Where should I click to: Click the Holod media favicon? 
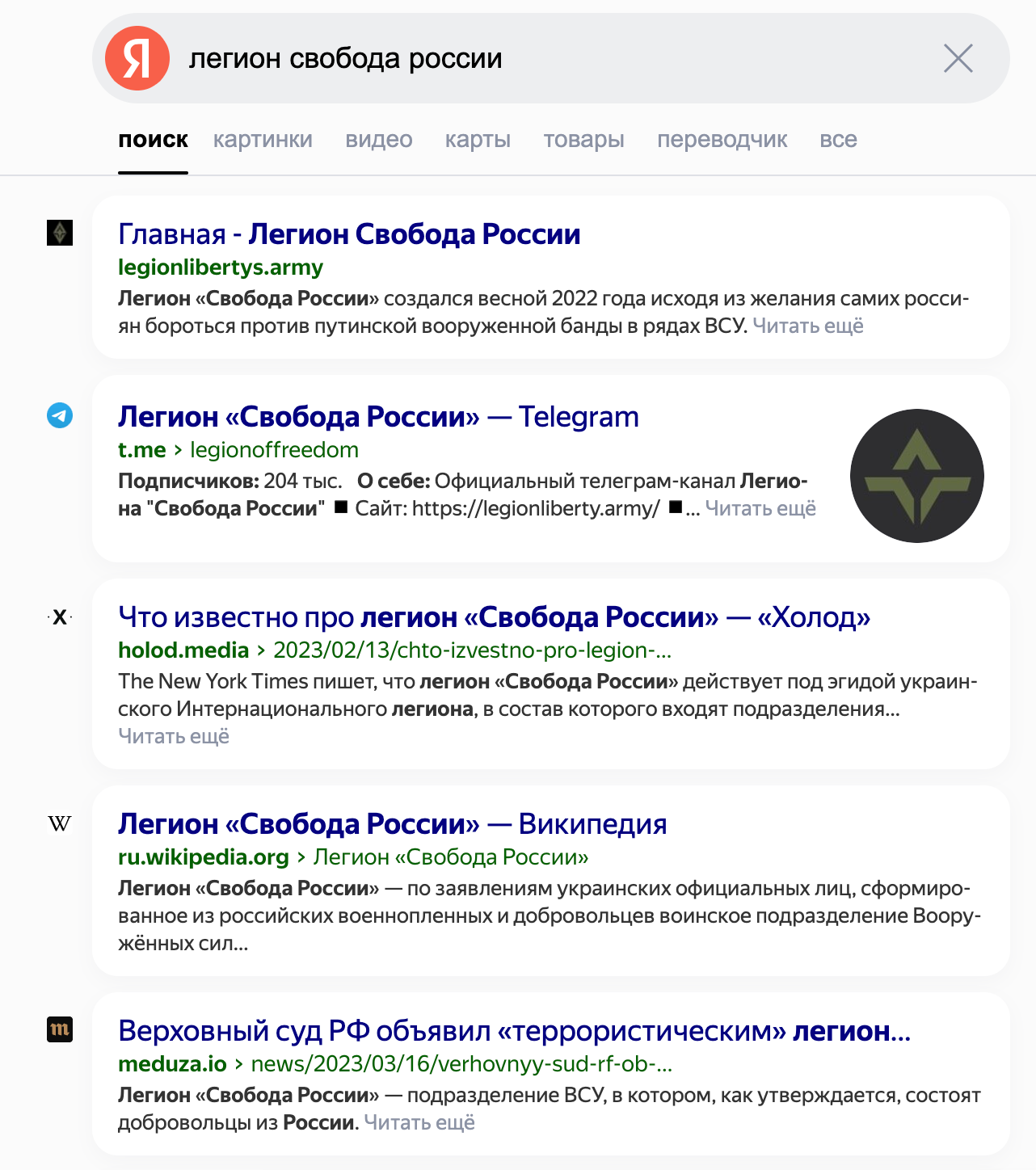(60, 617)
